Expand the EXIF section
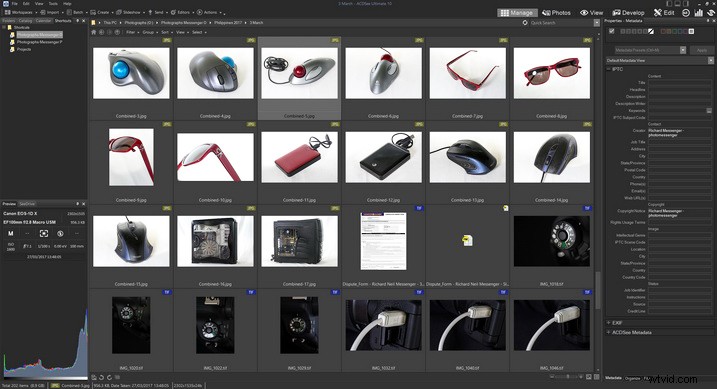The image size is (717, 389). click(x=609, y=323)
